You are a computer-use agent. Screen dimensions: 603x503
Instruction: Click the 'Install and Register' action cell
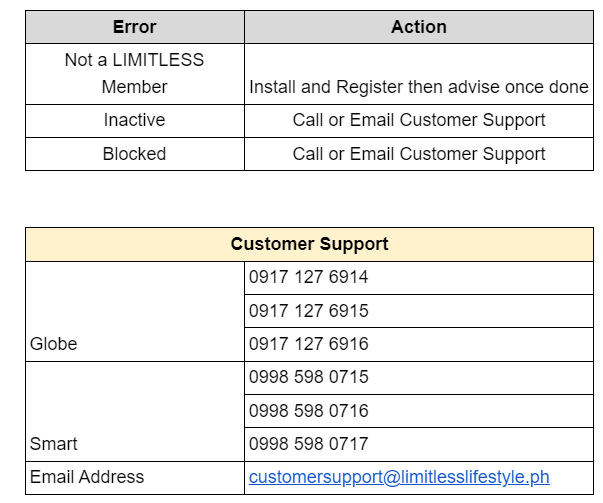(418, 87)
